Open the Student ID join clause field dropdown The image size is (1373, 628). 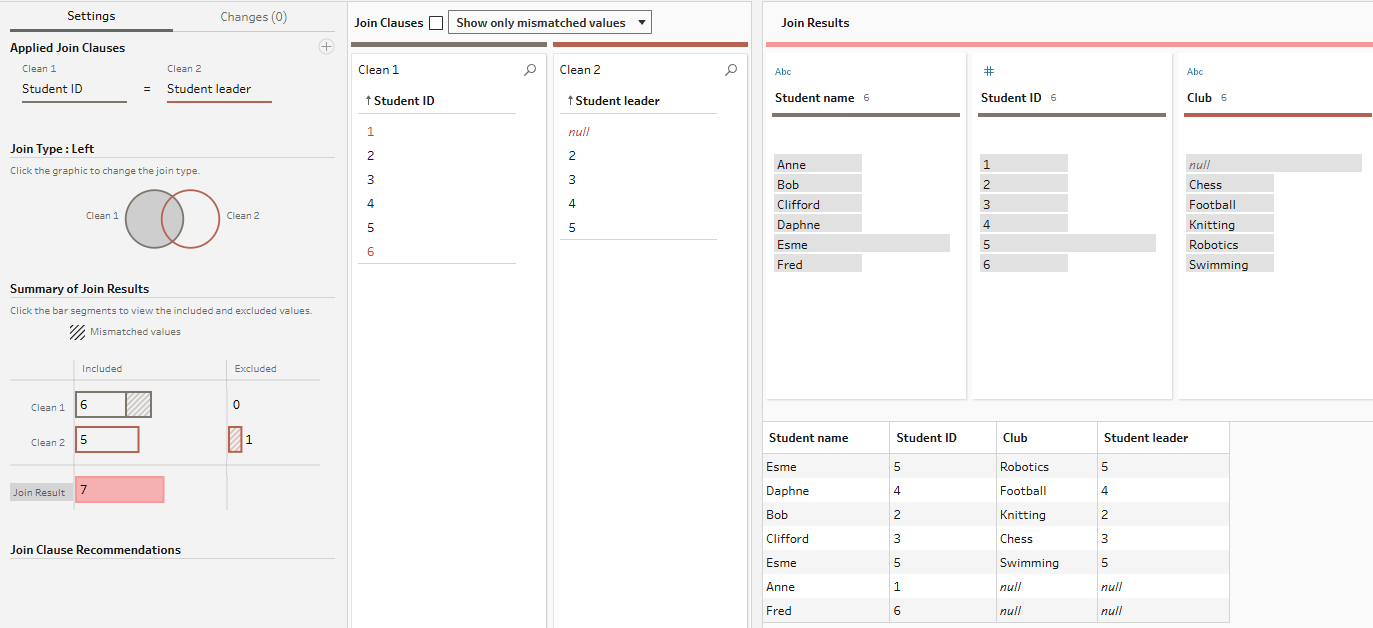[x=74, y=89]
